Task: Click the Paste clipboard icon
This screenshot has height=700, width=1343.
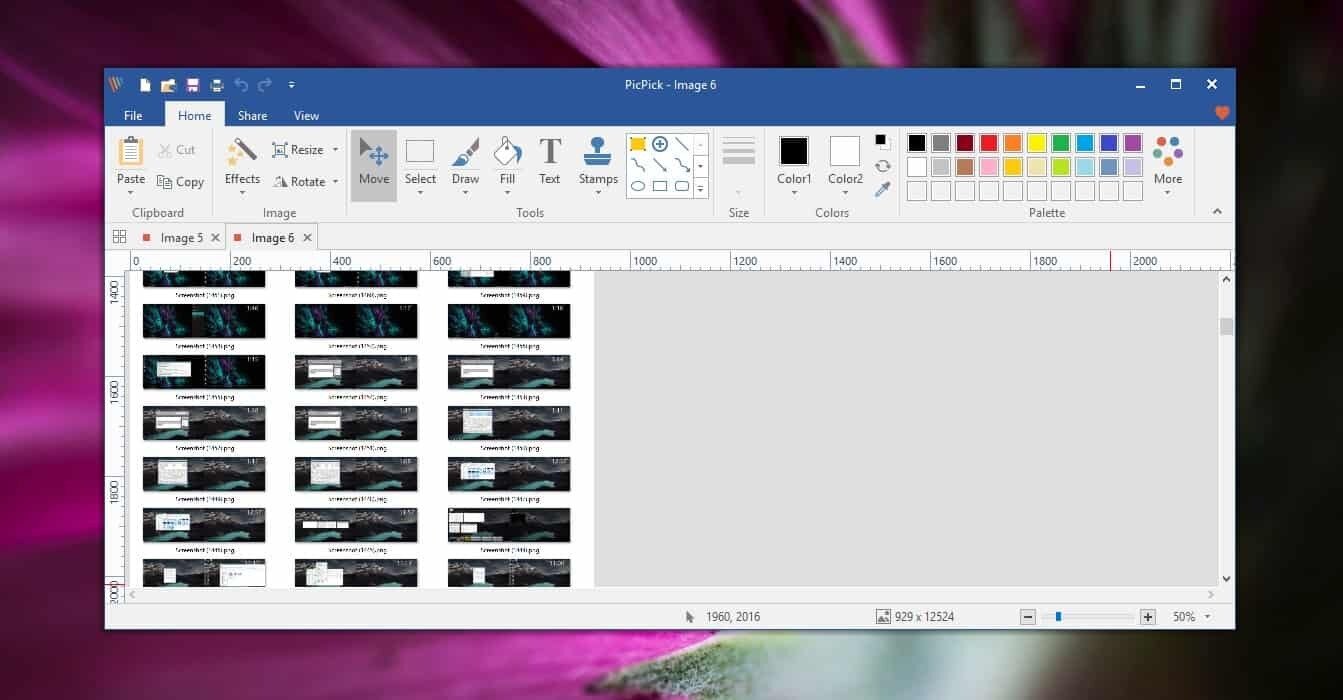Action: click(x=131, y=152)
